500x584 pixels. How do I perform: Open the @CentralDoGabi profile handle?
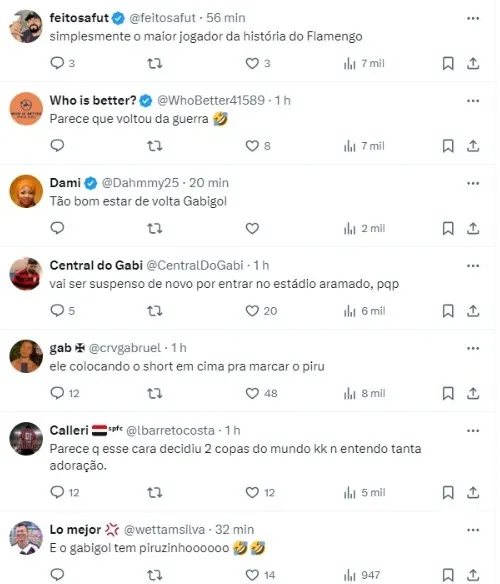coord(194,265)
